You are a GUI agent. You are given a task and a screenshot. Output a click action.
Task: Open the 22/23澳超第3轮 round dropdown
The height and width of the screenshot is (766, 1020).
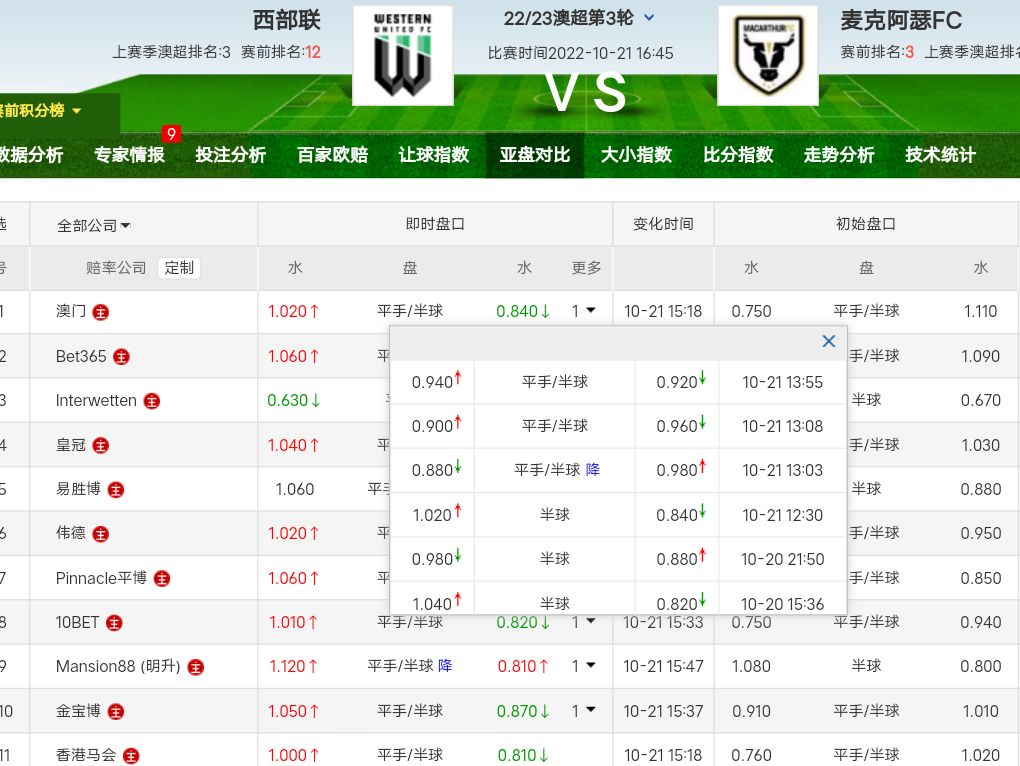(x=649, y=18)
